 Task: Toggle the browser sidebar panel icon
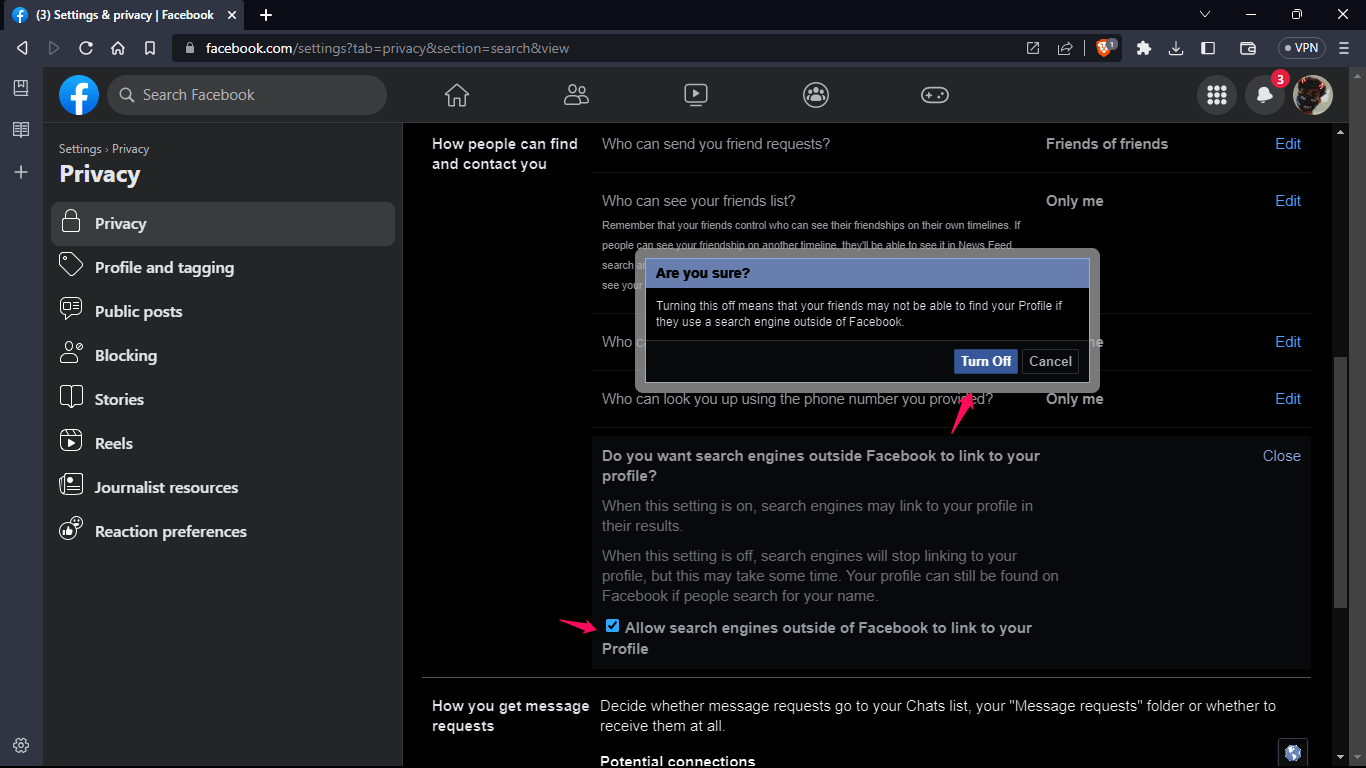click(x=1208, y=48)
